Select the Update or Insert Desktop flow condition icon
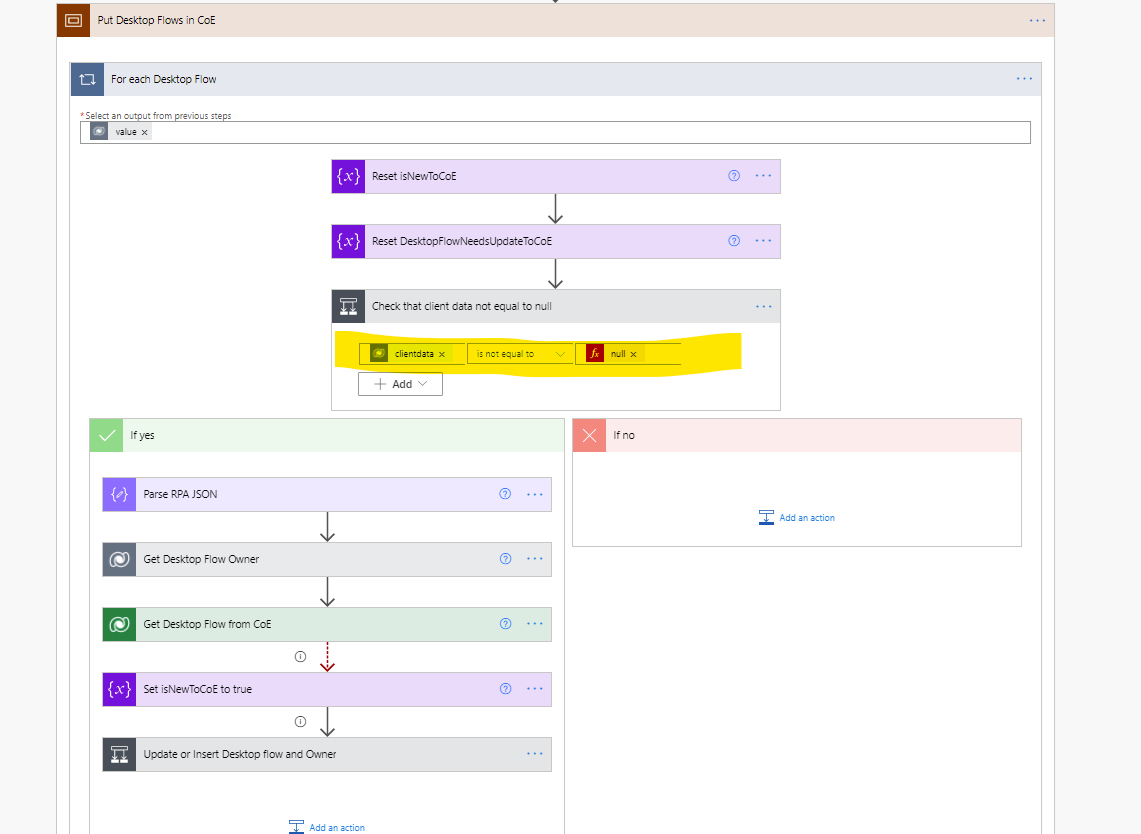Image resolution: width=1141 pixels, height=834 pixels. (117, 754)
